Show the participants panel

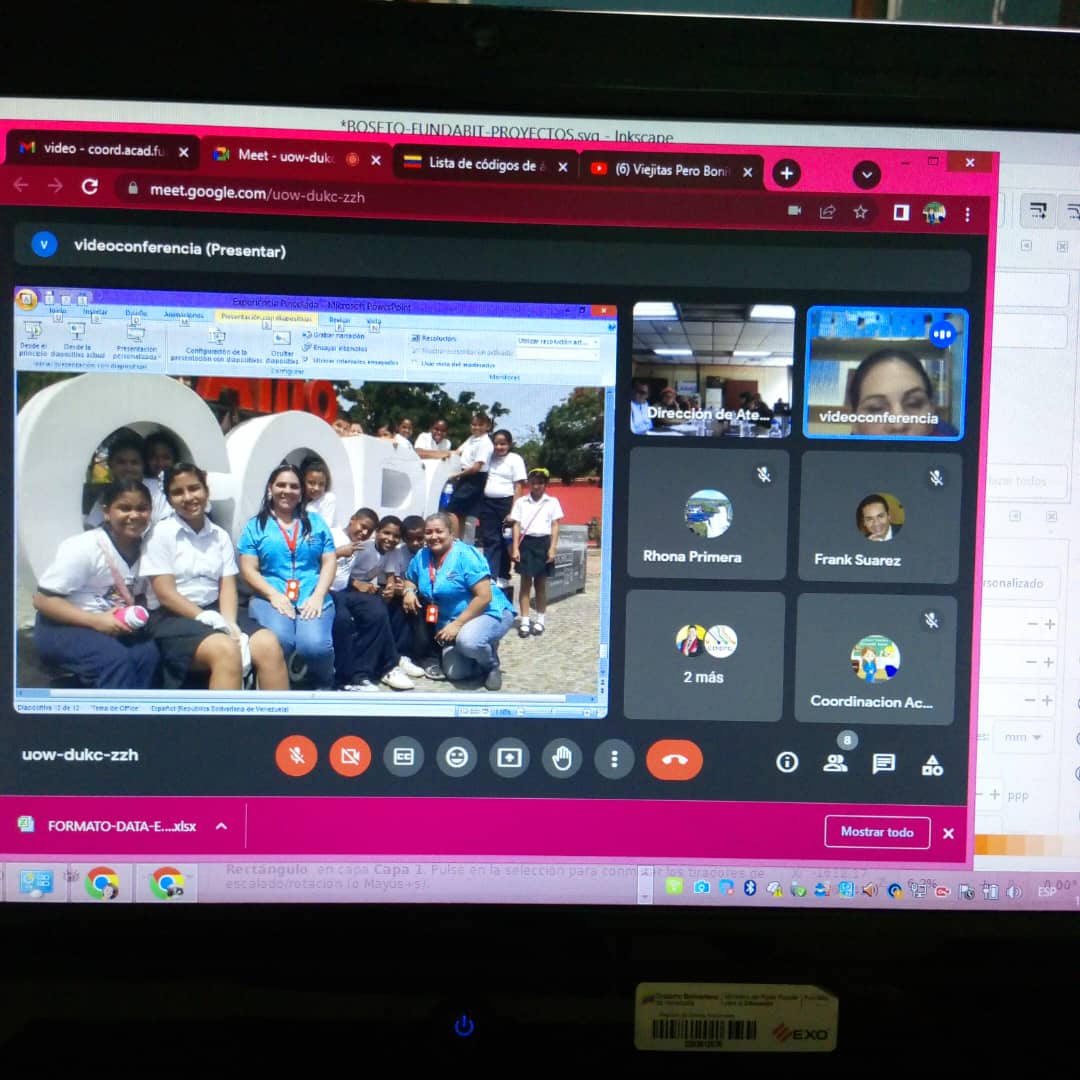pos(835,762)
